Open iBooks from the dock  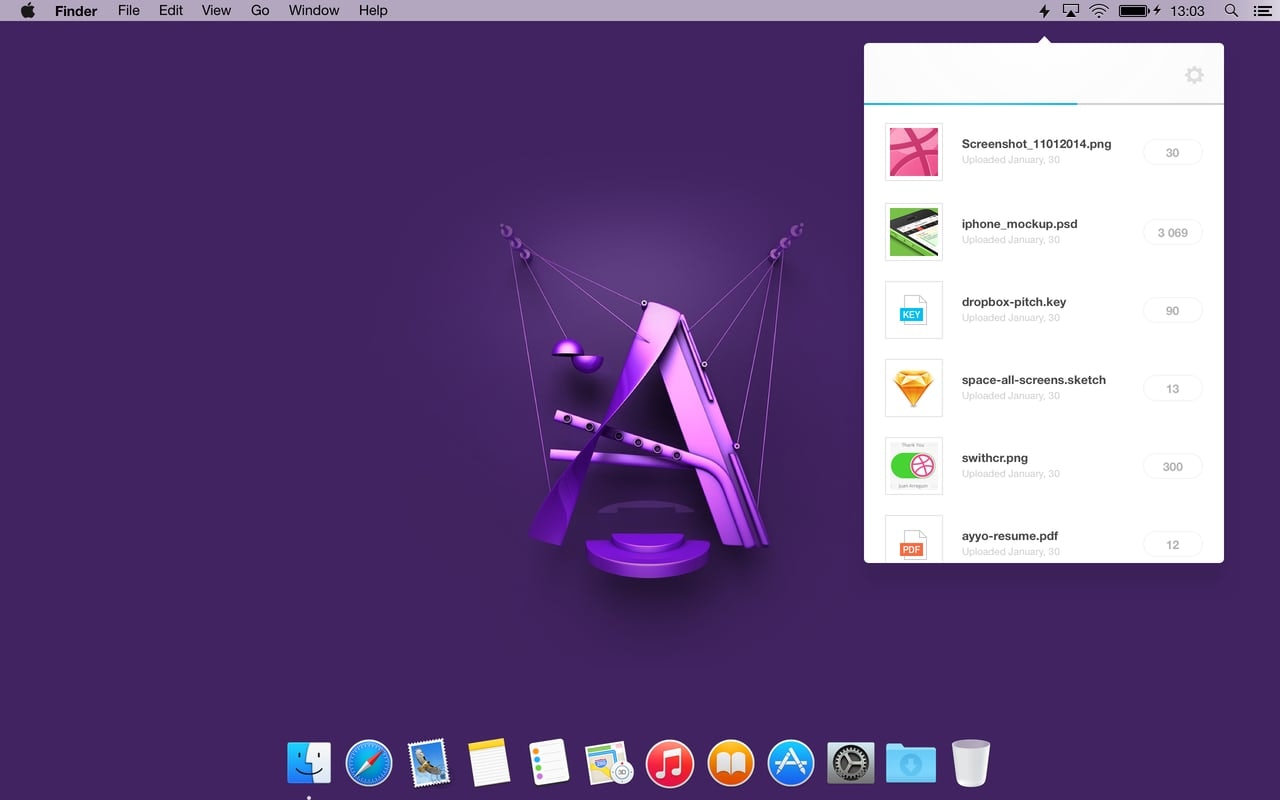click(x=731, y=764)
